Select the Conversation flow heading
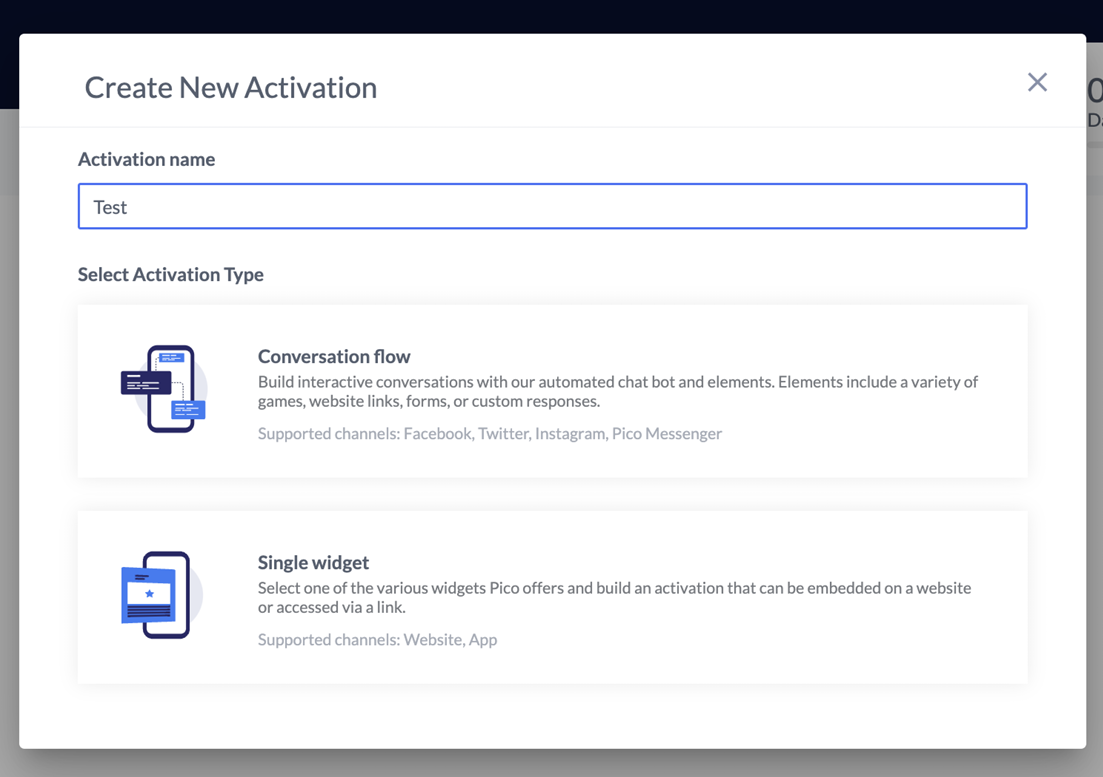The width and height of the screenshot is (1103, 777). tap(334, 357)
